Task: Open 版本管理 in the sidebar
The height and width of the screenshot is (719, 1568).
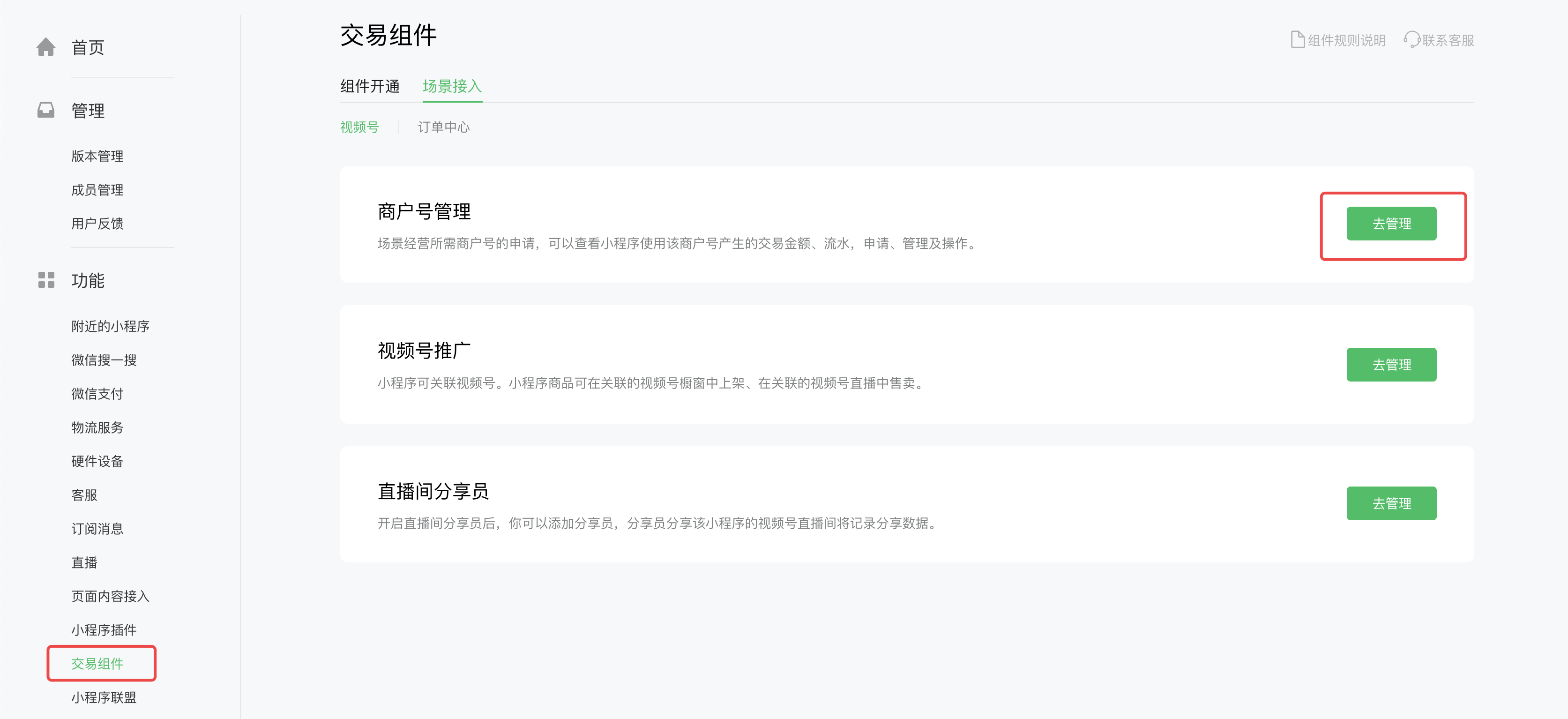Action: [97, 157]
